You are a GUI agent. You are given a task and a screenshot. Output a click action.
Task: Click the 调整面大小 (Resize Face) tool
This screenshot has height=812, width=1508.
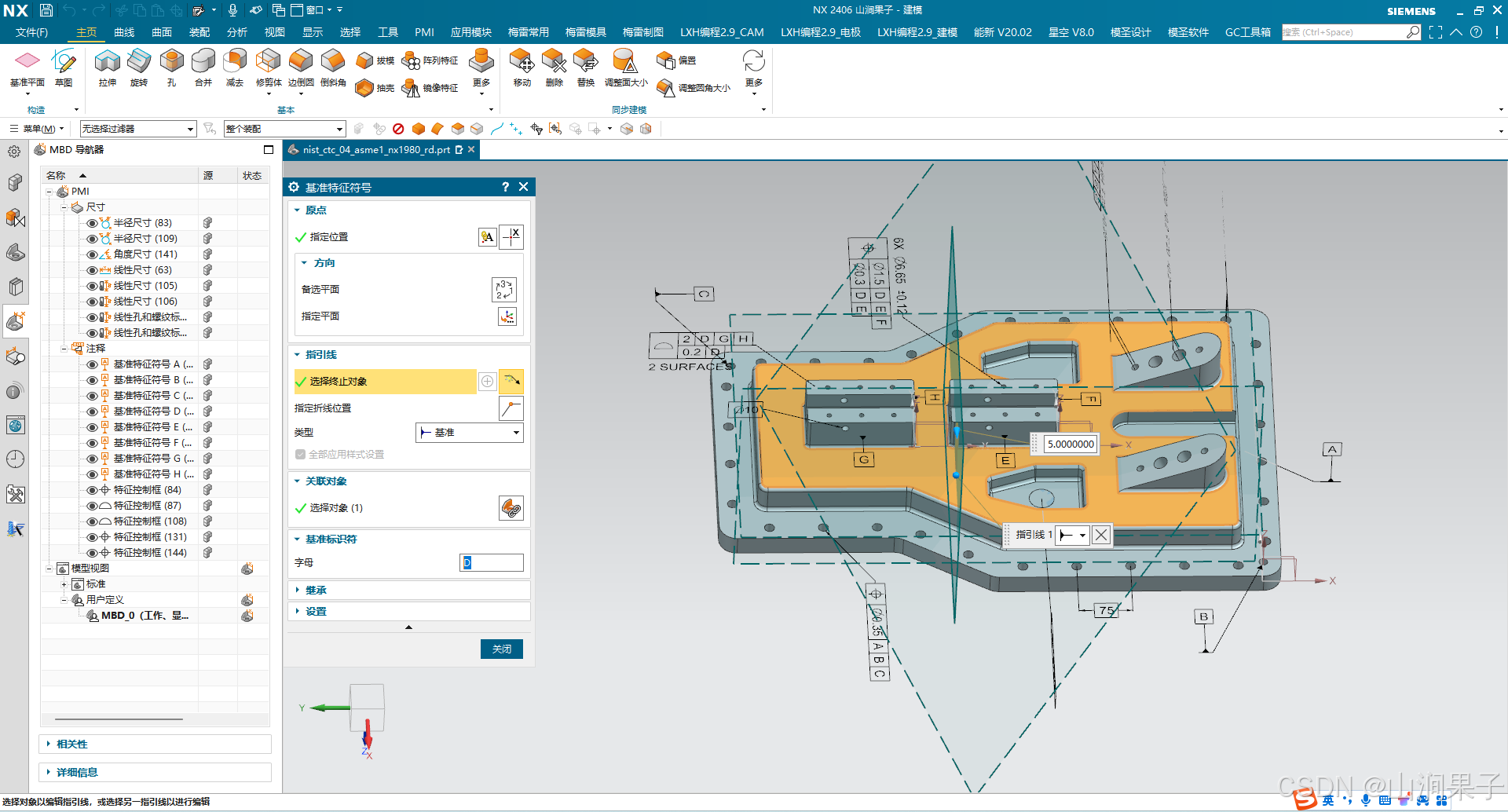[x=626, y=68]
